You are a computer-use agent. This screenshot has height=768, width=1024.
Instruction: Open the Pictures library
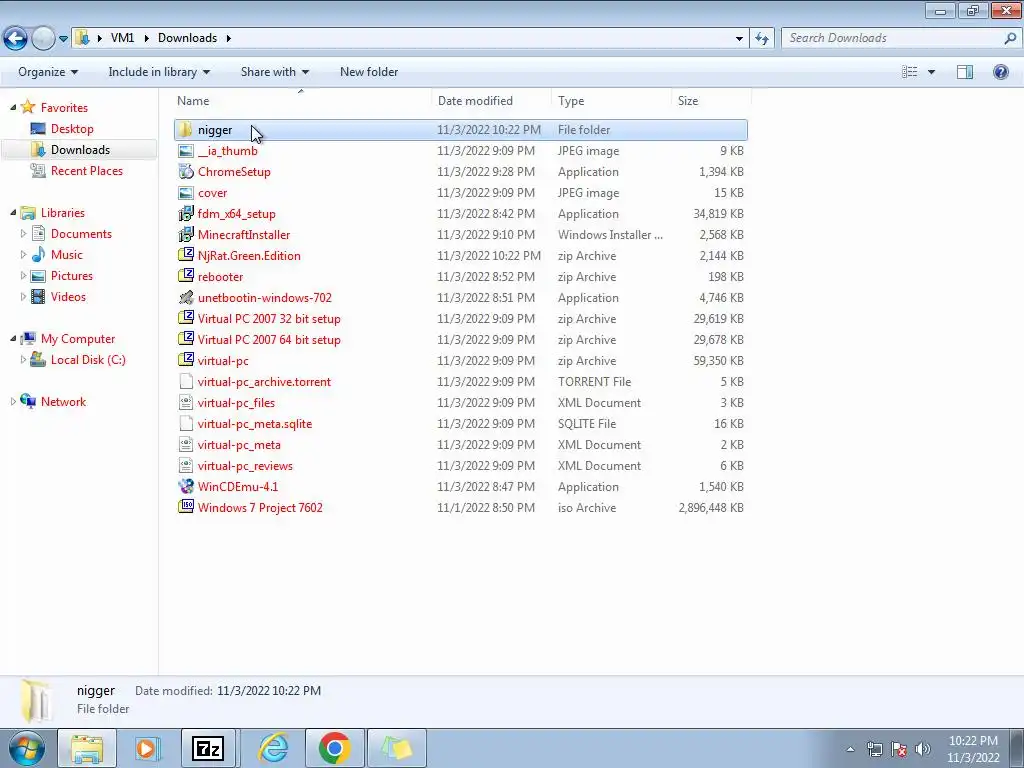71,276
